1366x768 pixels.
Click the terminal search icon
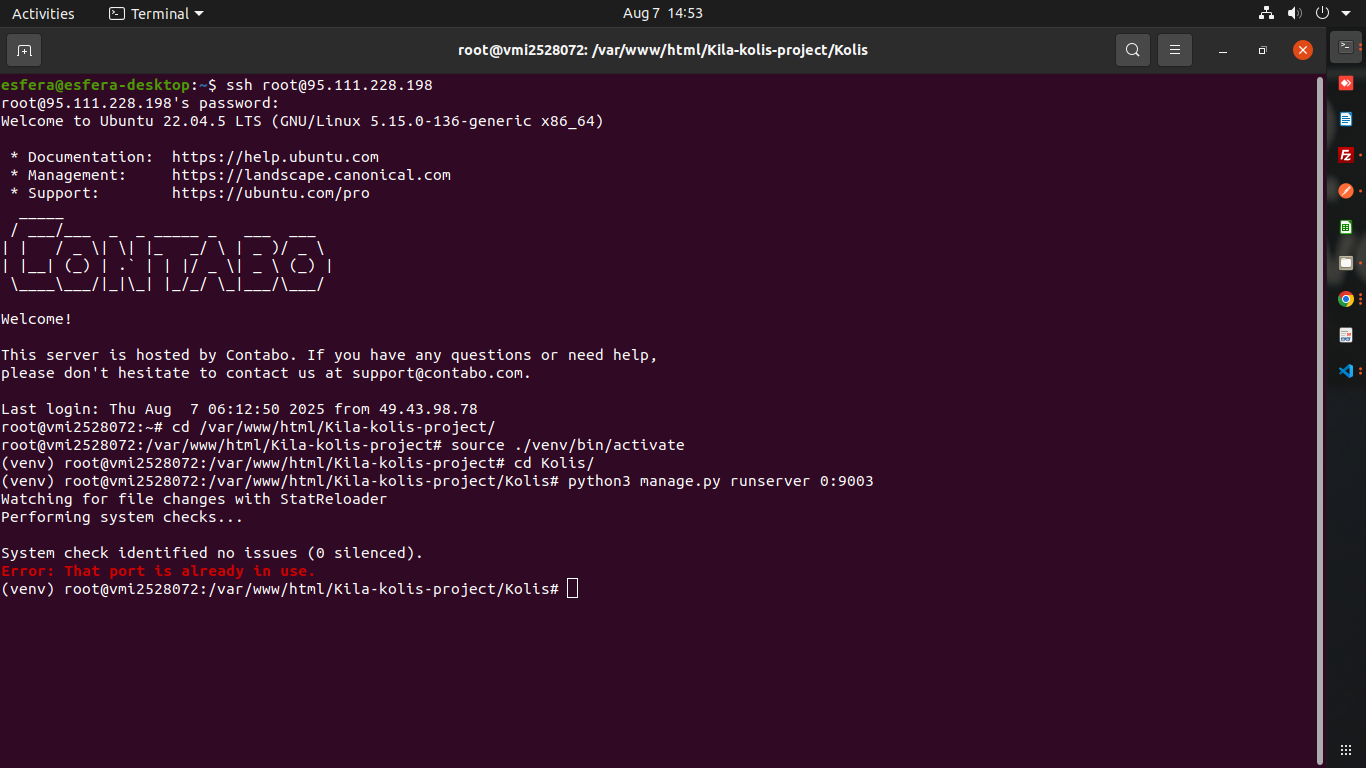(1132, 50)
